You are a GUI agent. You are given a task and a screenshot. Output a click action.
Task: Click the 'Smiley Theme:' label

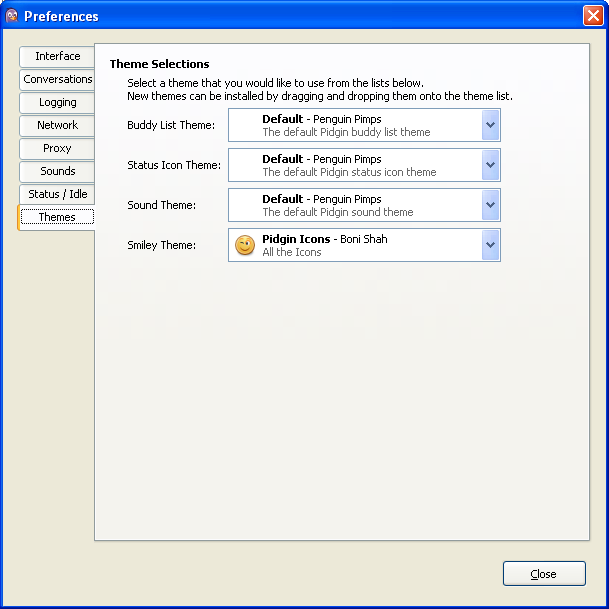(162, 245)
